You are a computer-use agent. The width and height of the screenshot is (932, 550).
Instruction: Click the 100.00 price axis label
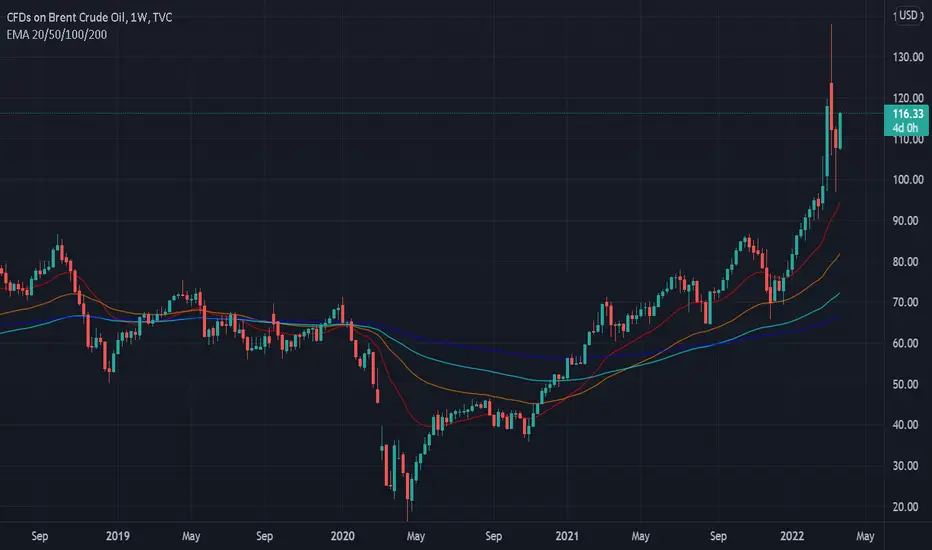point(908,180)
